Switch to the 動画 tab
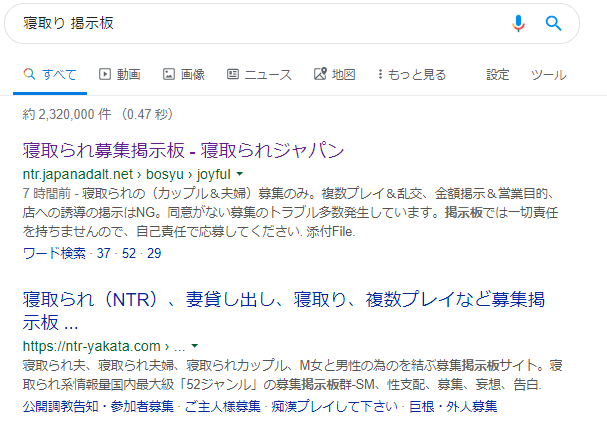607x421 pixels. pos(120,74)
